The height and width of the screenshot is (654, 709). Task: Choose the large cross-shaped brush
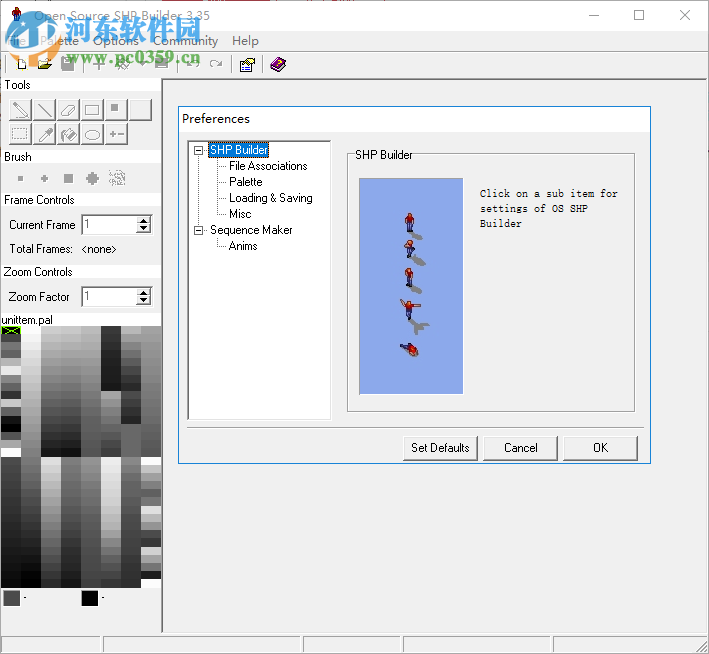point(92,179)
